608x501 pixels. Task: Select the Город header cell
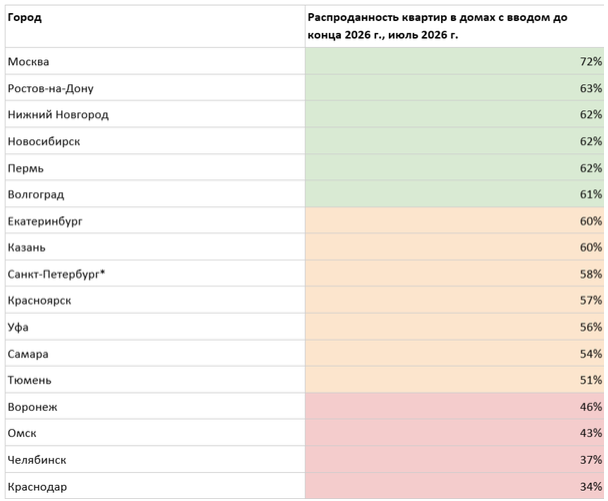point(155,26)
